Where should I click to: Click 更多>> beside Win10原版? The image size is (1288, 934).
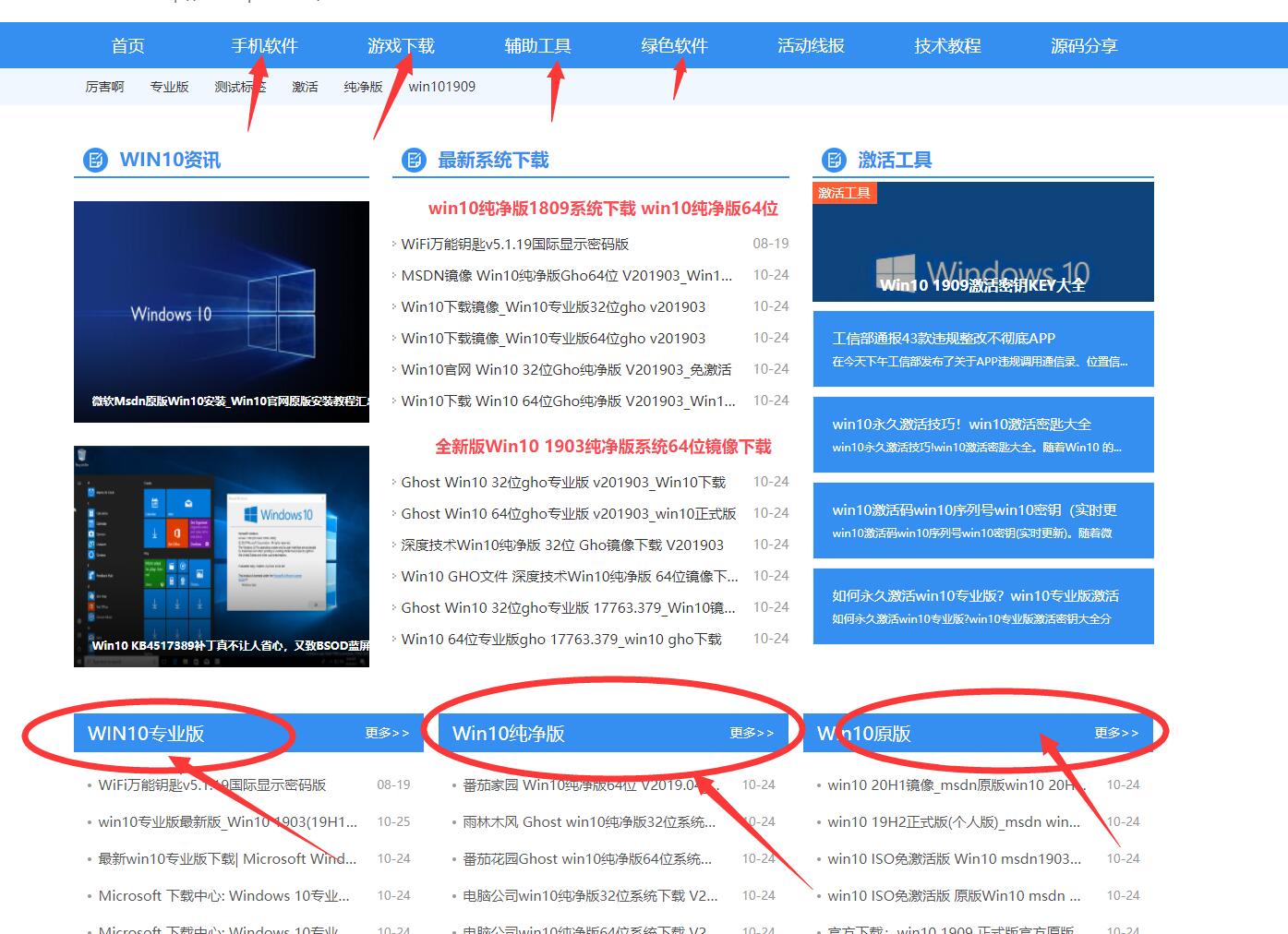tap(1116, 733)
